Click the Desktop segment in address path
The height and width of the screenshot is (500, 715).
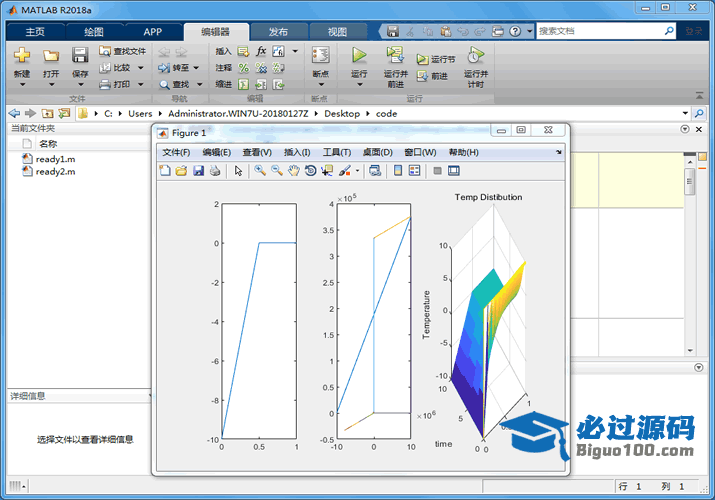pyautogui.click(x=342, y=113)
